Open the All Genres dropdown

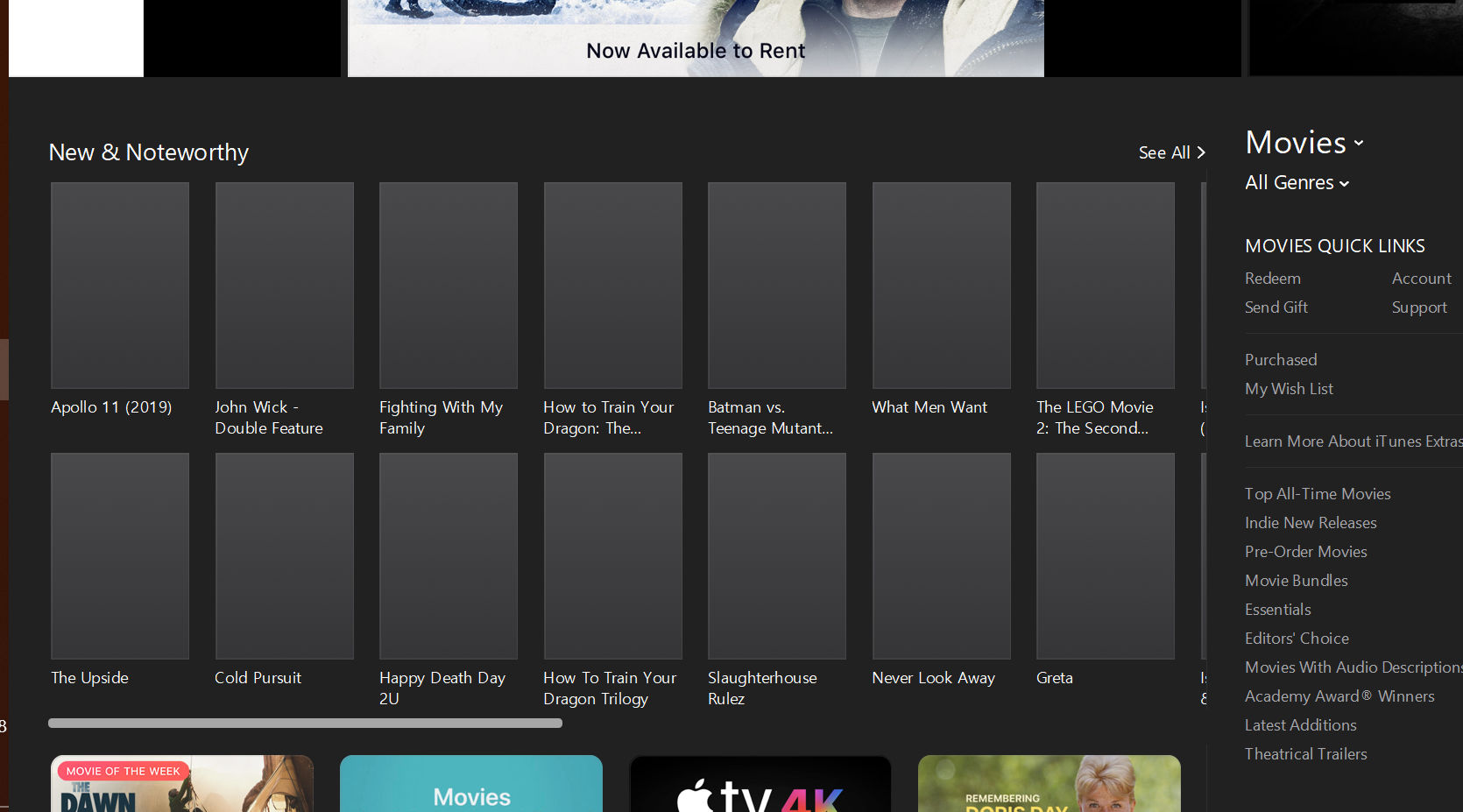(1297, 182)
